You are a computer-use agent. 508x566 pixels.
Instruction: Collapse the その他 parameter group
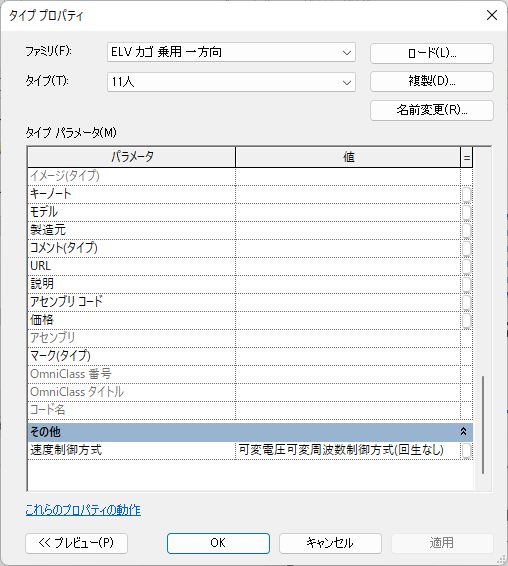click(x=463, y=432)
